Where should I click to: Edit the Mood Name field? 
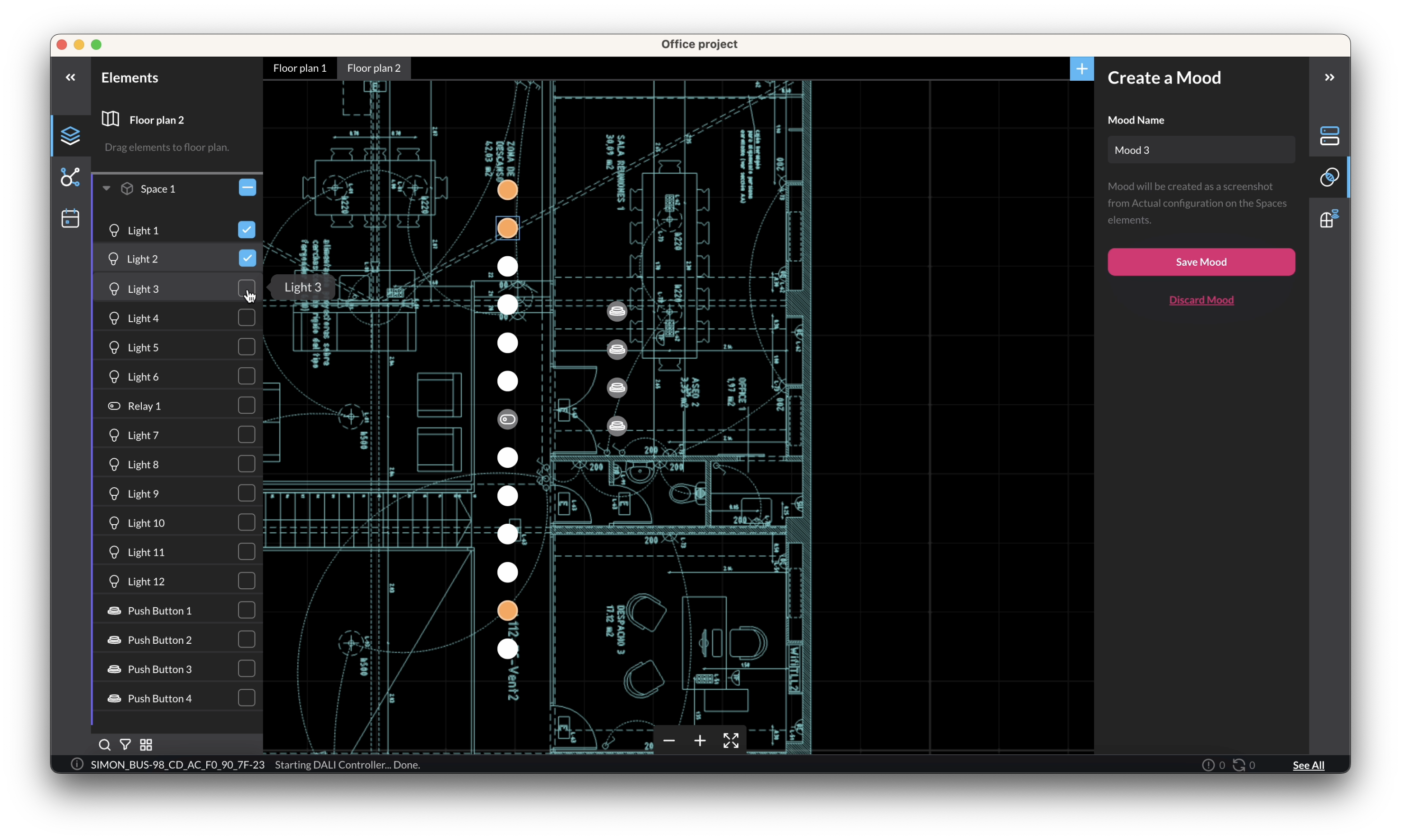point(1201,150)
